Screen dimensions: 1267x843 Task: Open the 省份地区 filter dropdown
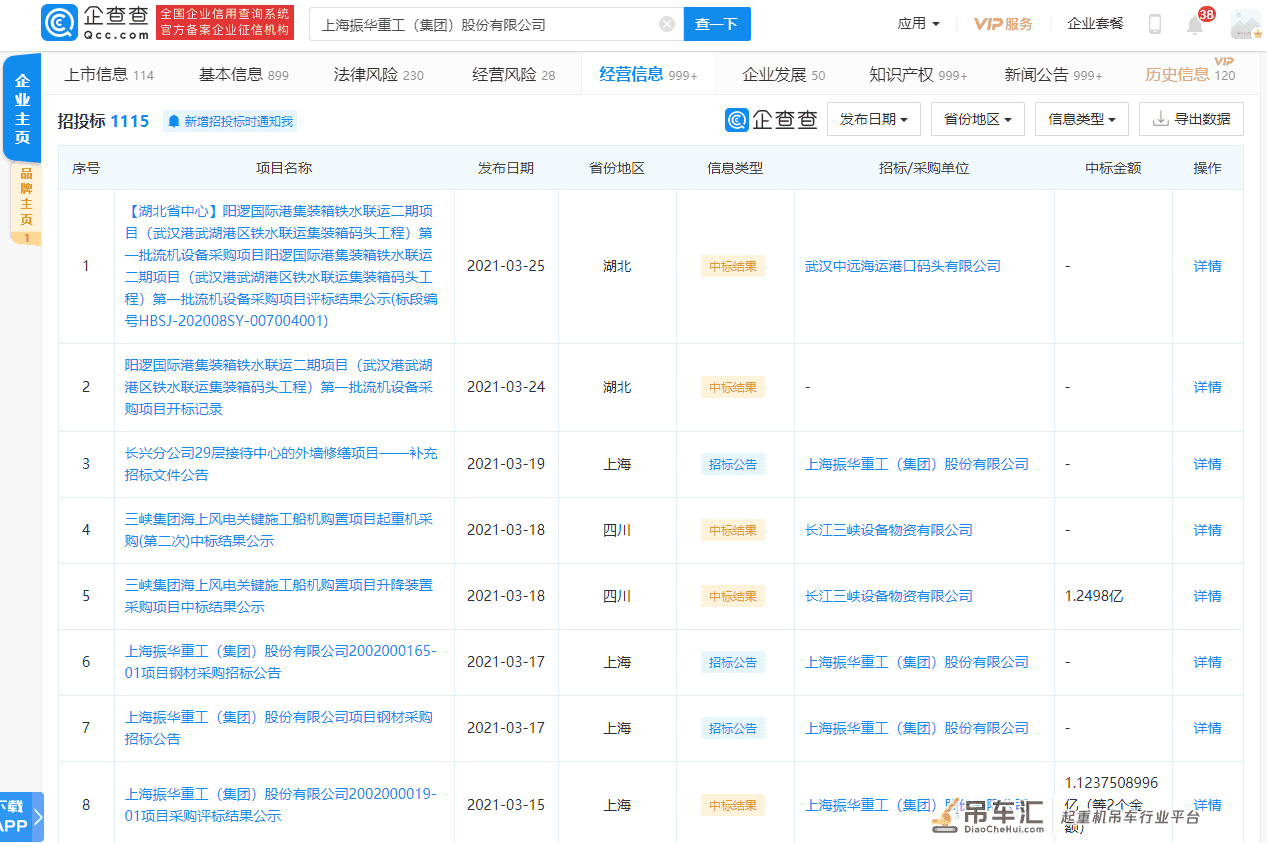978,119
